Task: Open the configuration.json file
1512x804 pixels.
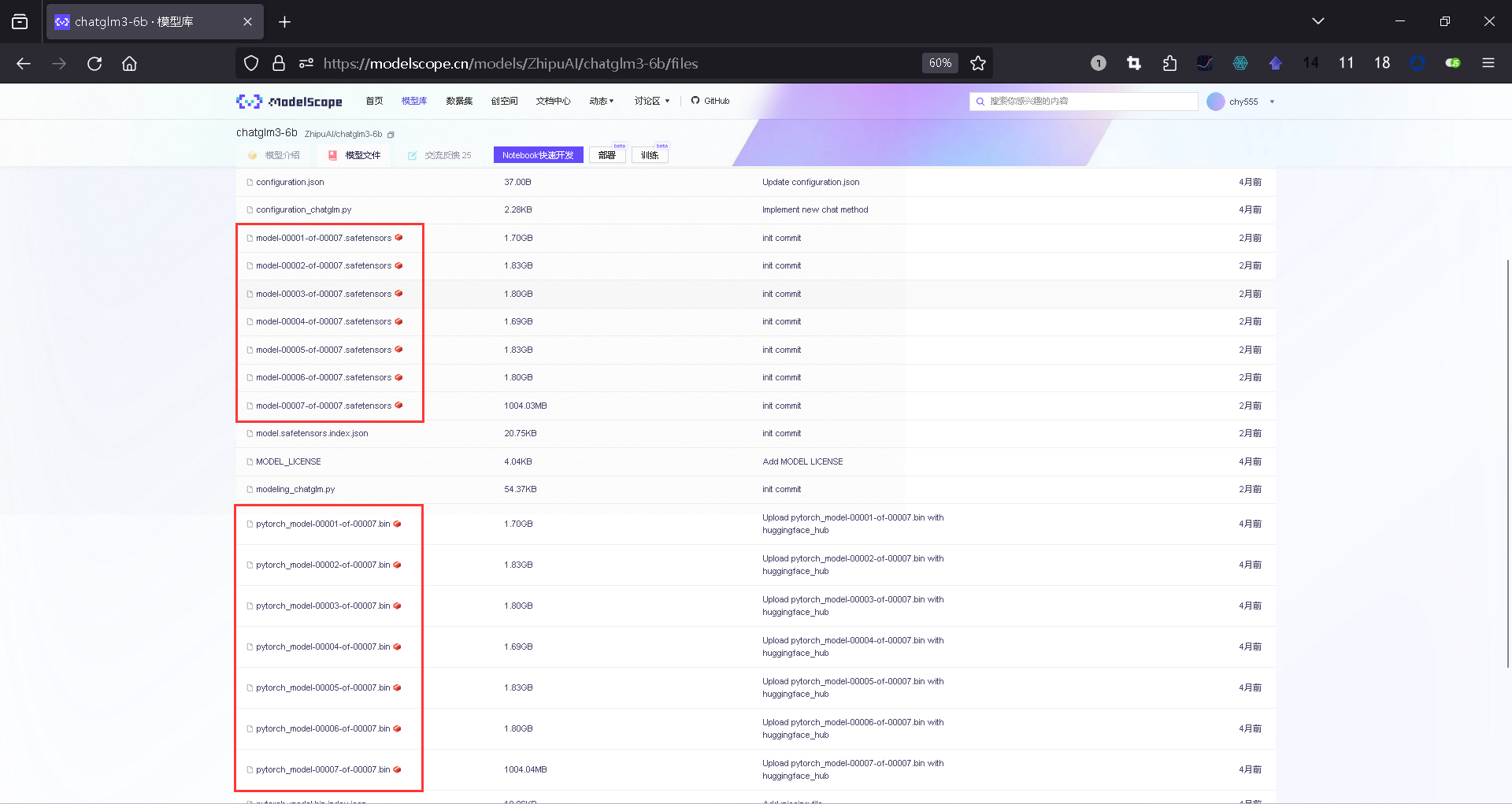Action: click(290, 183)
